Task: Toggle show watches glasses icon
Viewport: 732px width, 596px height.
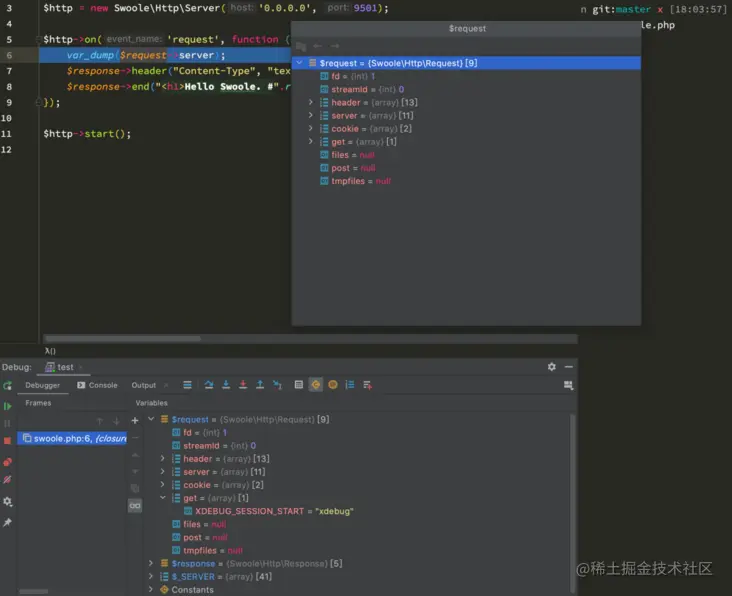Action: tap(135, 506)
